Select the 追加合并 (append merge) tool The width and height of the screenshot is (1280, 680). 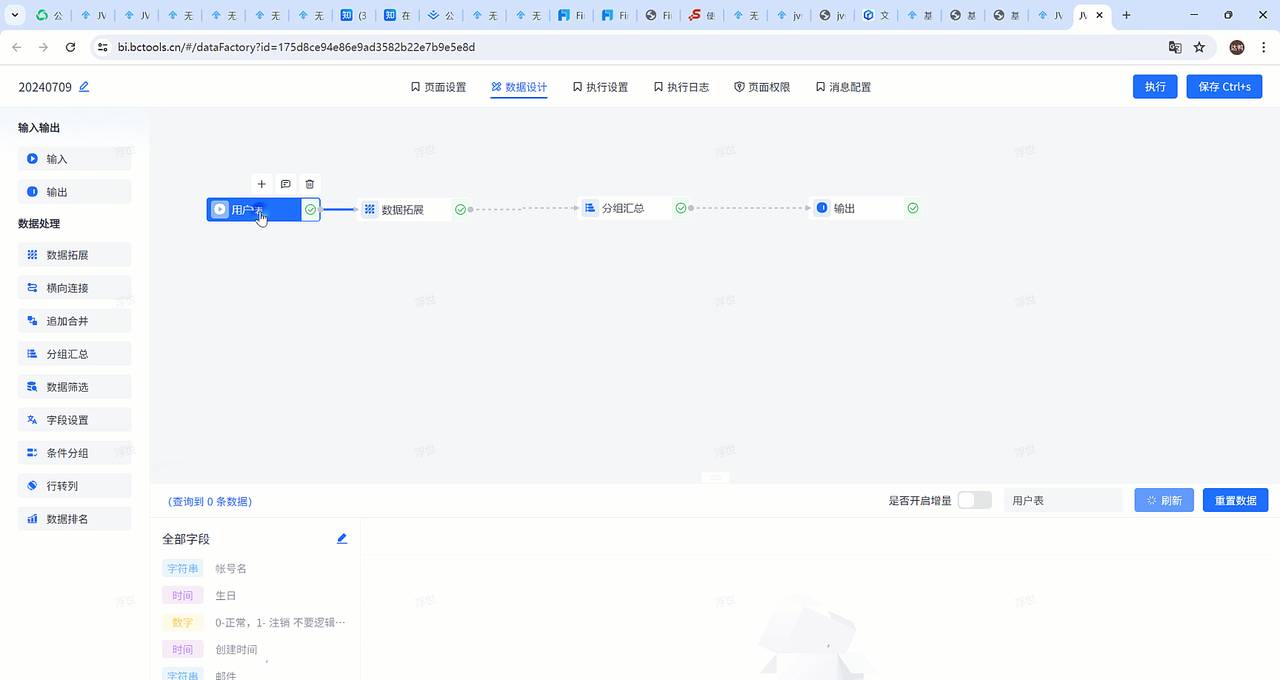pos(73,320)
